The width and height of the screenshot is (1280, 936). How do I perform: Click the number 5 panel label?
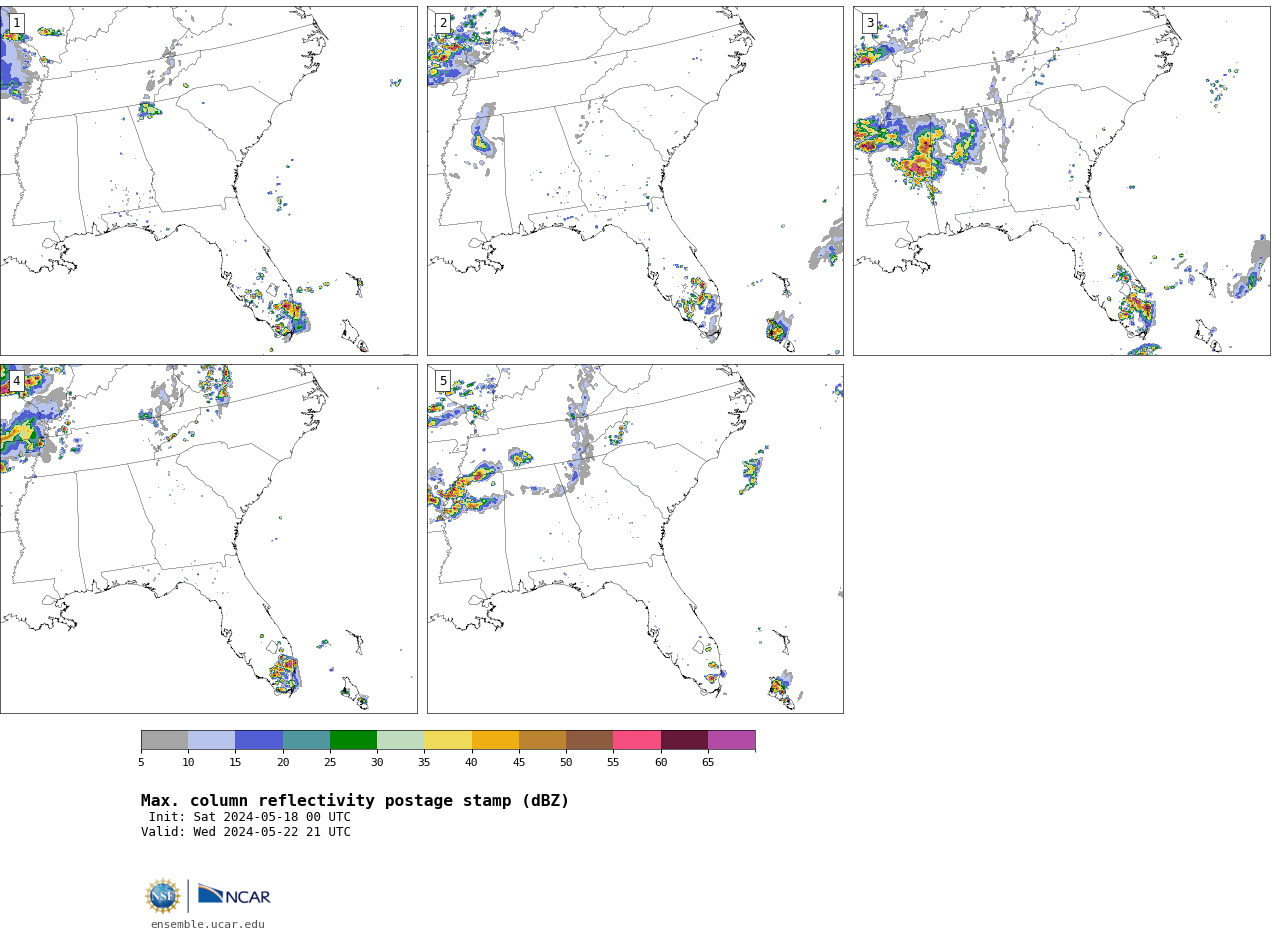pyautogui.click(x=443, y=381)
